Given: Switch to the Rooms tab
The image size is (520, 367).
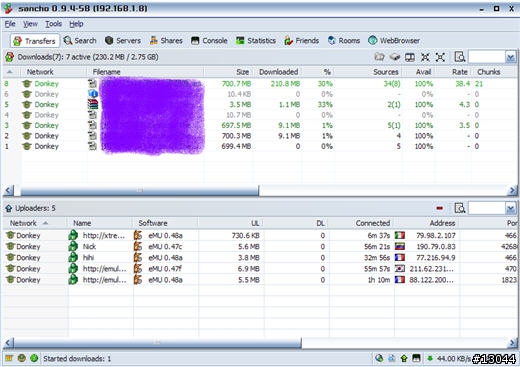Looking at the screenshot, I should [x=344, y=41].
